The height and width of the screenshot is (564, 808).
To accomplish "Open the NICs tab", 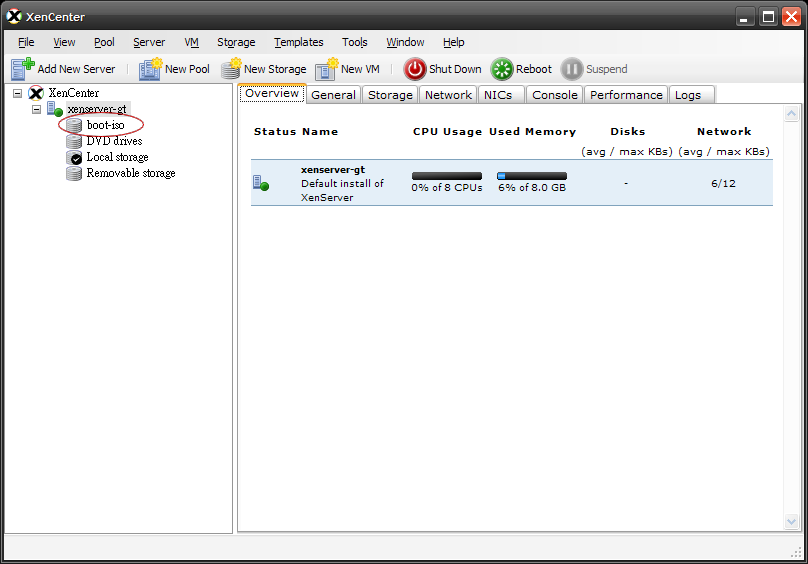I will (x=498, y=95).
